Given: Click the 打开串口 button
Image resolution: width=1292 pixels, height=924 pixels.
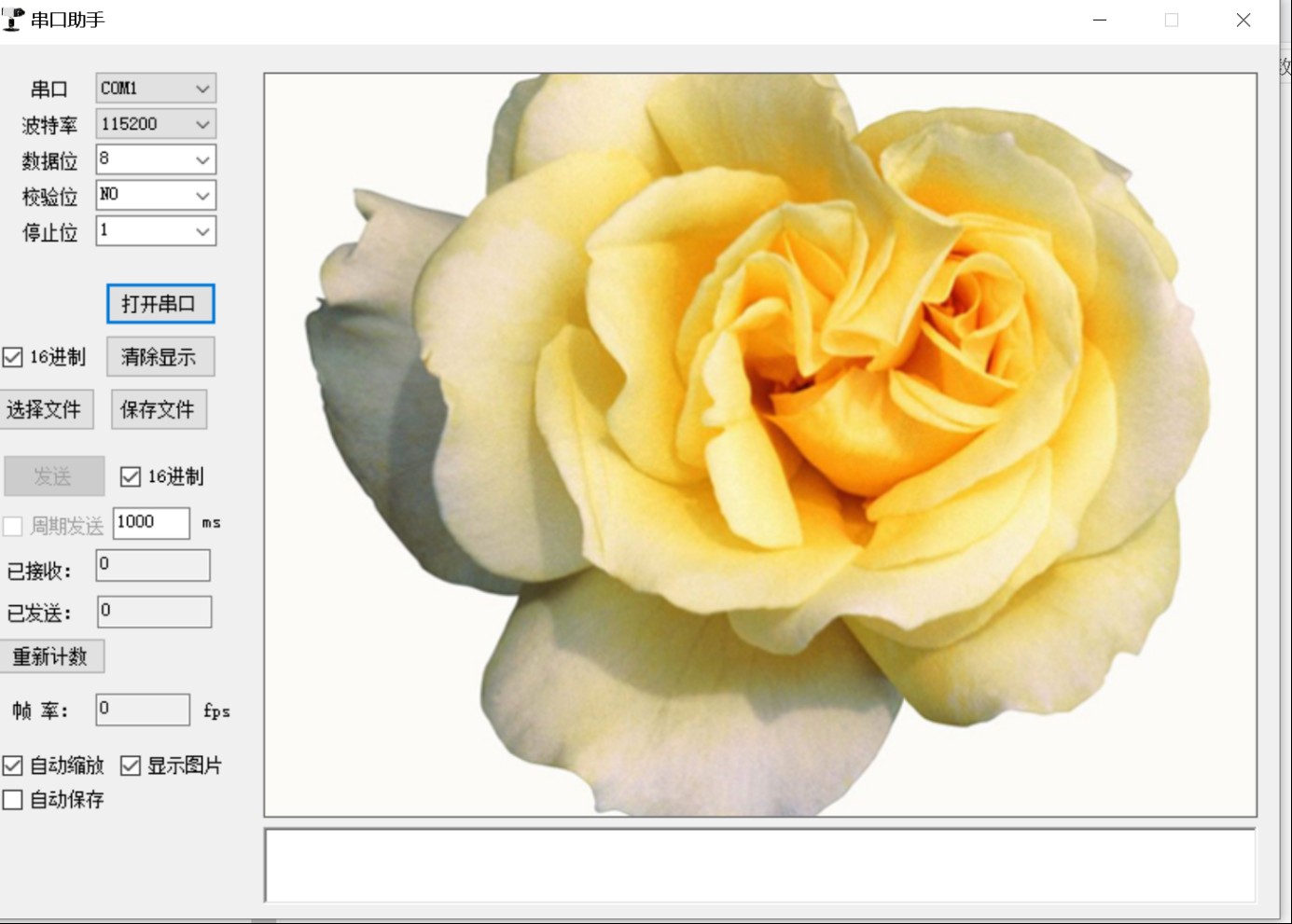Looking at the screenshot, I should 160,304.
